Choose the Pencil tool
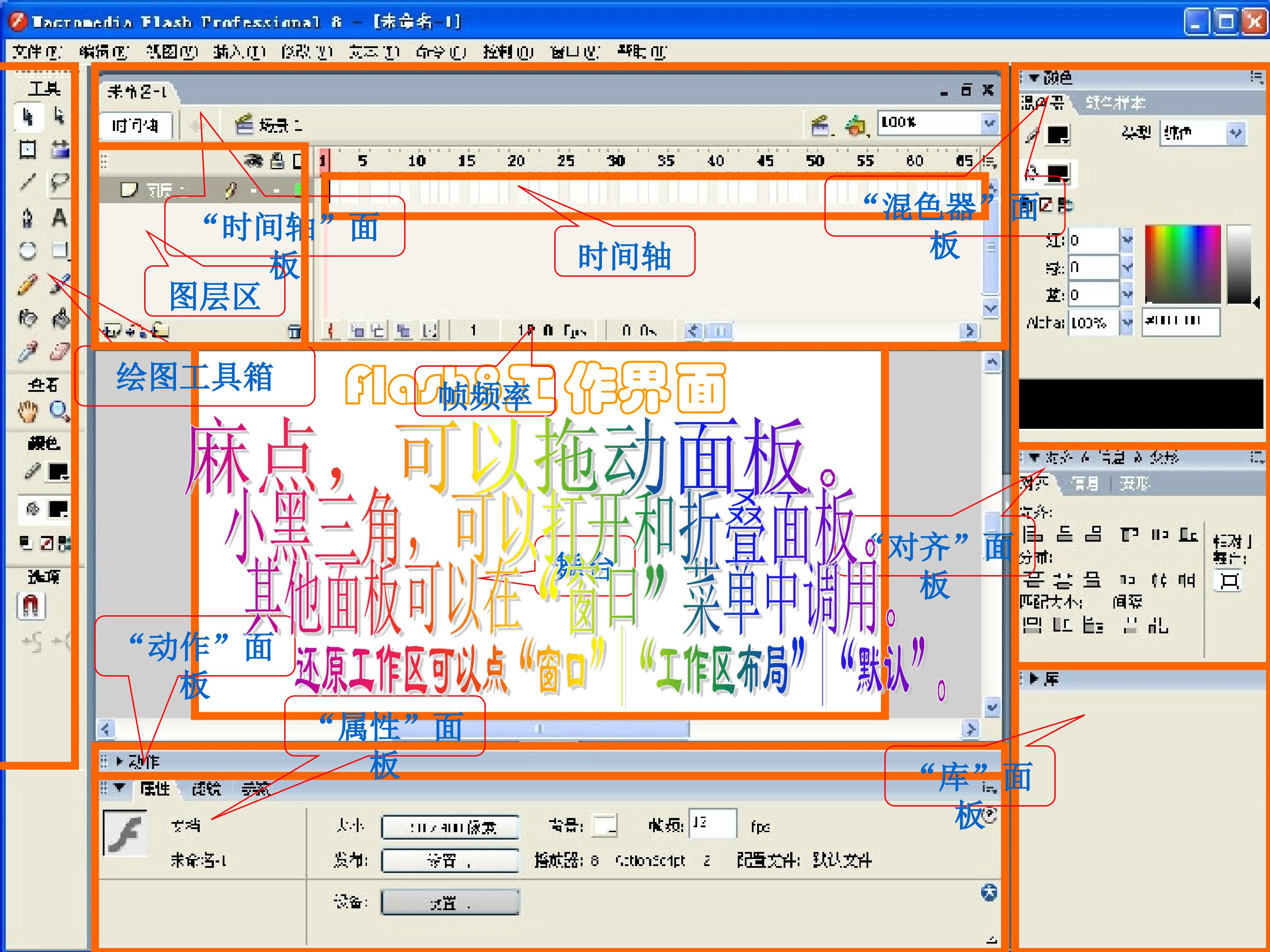This screenshot has height=952, width=1270. point(27,284)
